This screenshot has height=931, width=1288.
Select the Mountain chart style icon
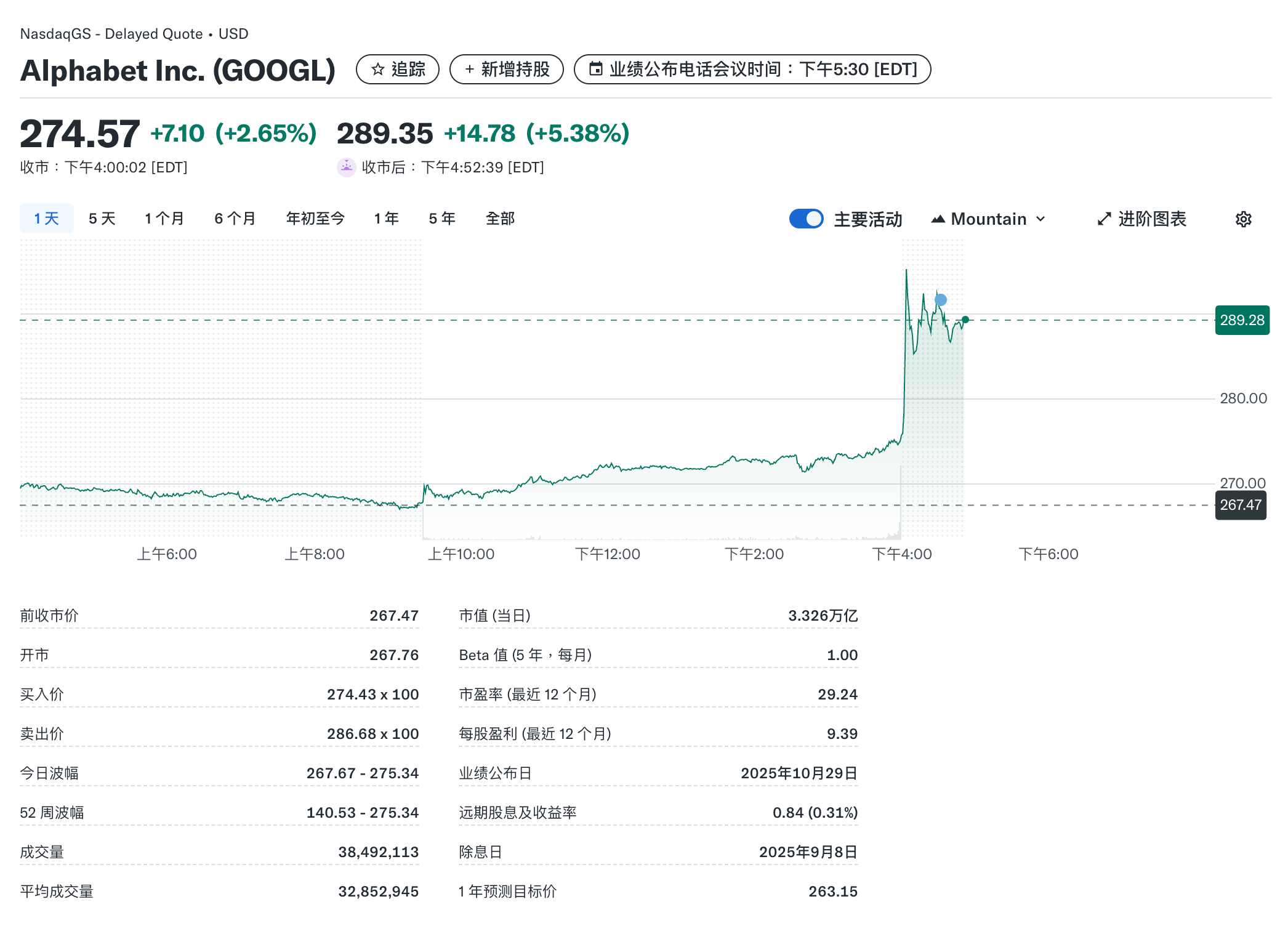938,219
